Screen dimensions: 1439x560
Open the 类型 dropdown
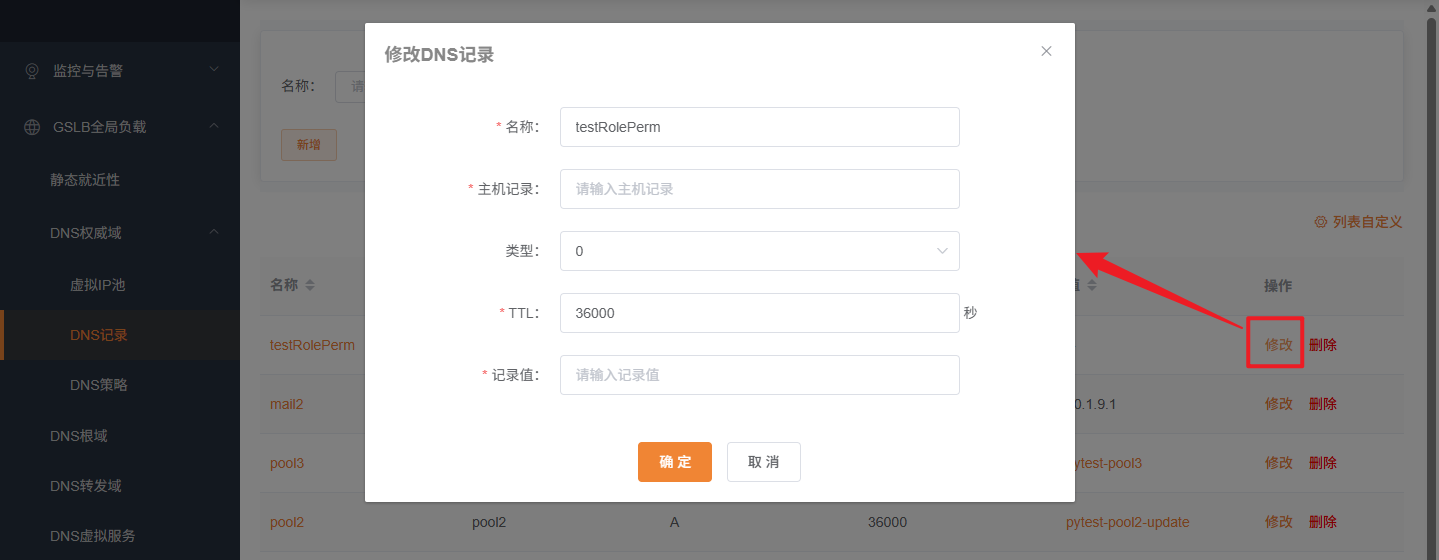pyautogui.click(x=759, y=251)
